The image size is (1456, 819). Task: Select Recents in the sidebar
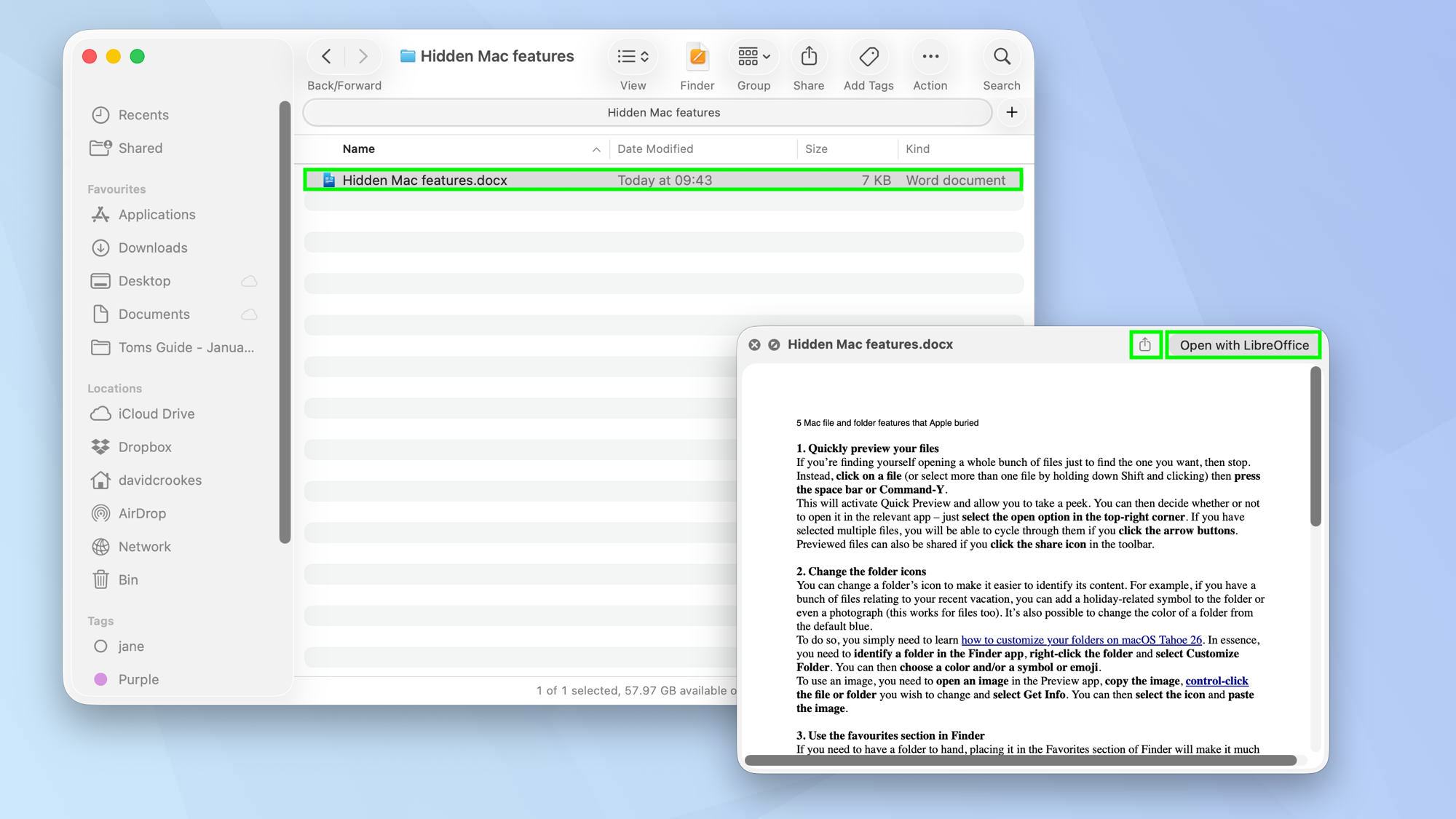click(143, 114)
